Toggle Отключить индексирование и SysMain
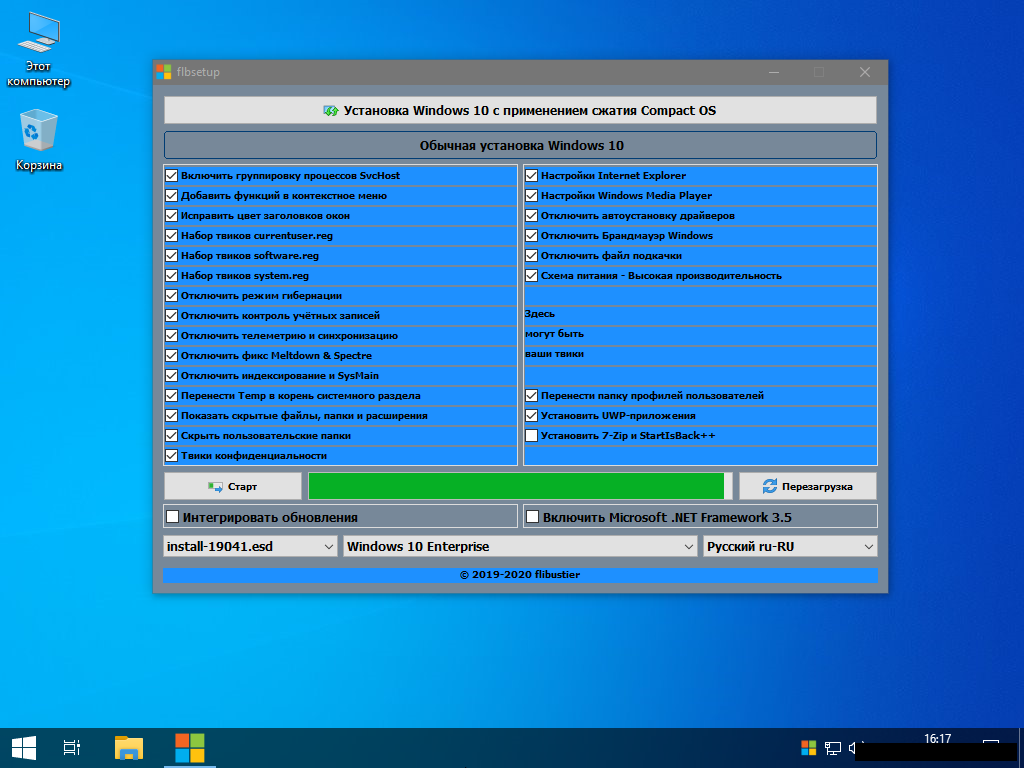This screenshot has height=768, width=1024. pyautogui.click(x=172, y=376)
